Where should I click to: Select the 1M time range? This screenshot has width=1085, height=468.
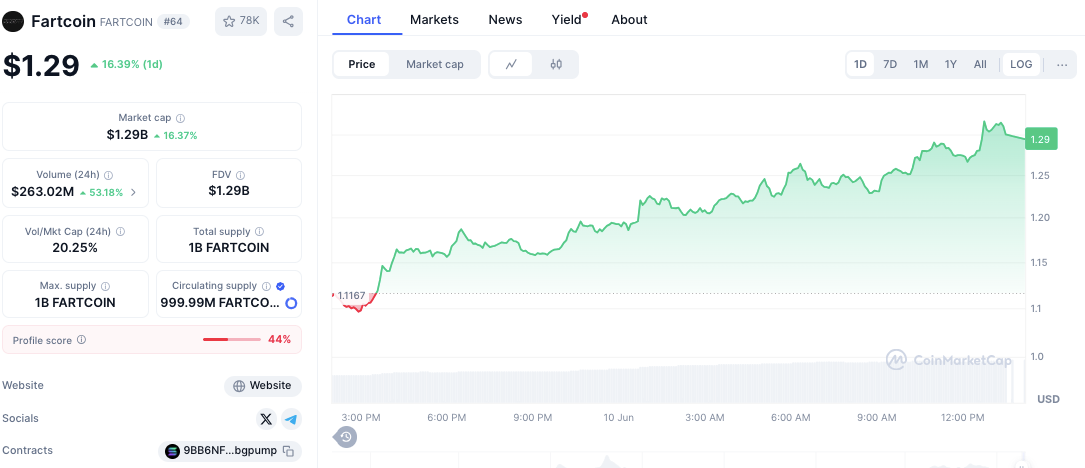[920, 64]
